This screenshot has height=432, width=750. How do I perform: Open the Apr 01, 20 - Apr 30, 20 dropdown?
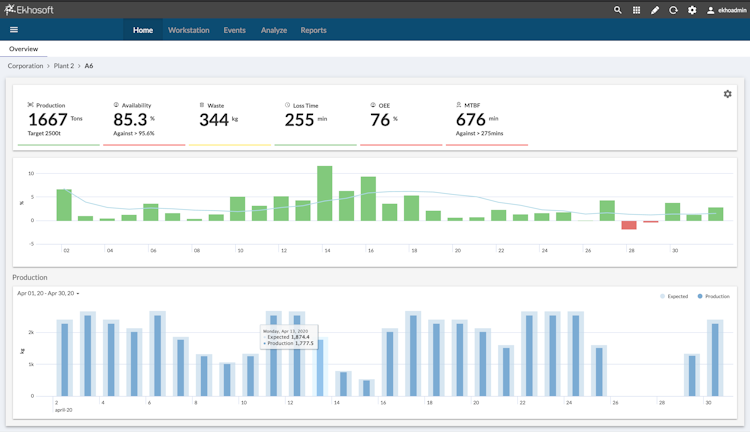point(48,293)
